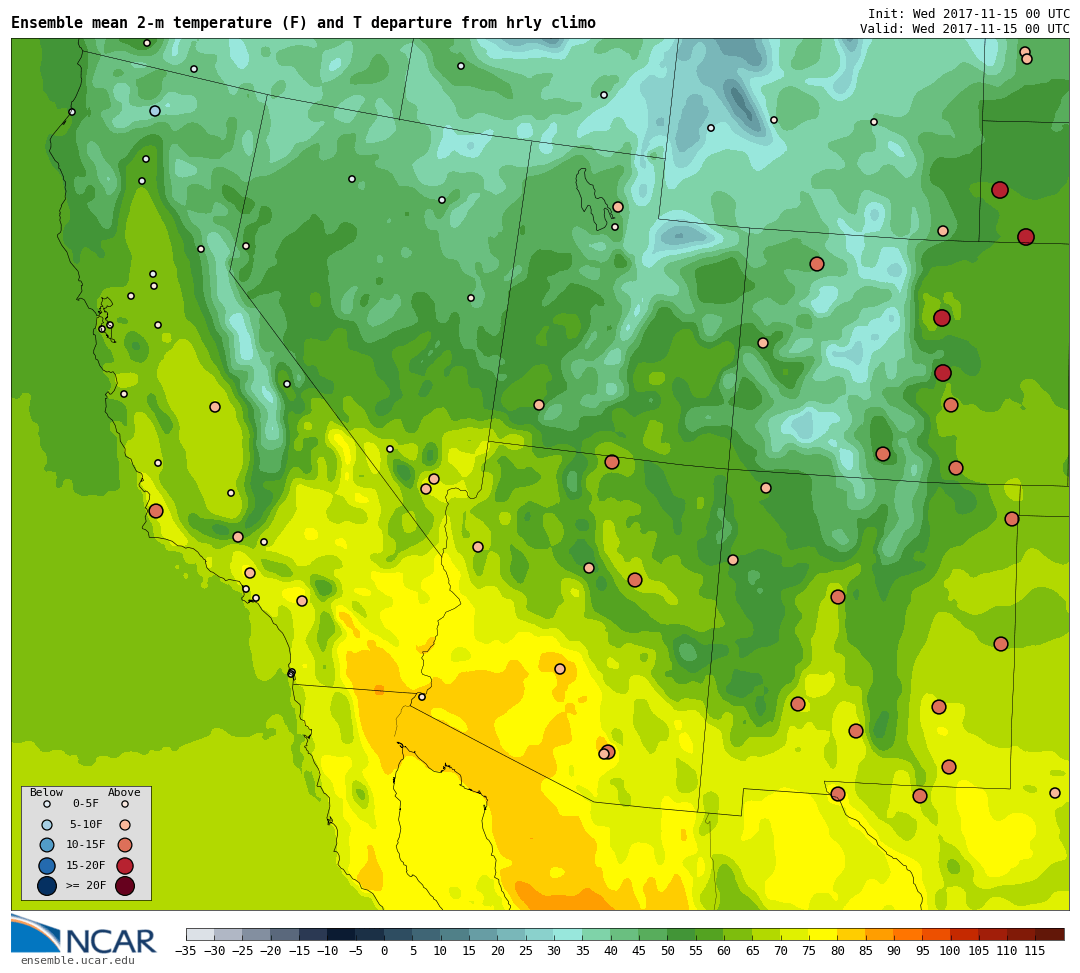
Task: Select the '0-5F' legend label
Action: (86, 804)
